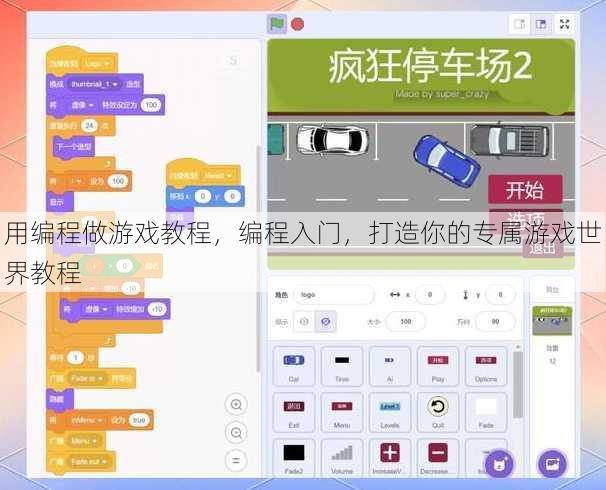Open message dropdown in second hat block
The image size is (606, 490).
pos(218,175)
